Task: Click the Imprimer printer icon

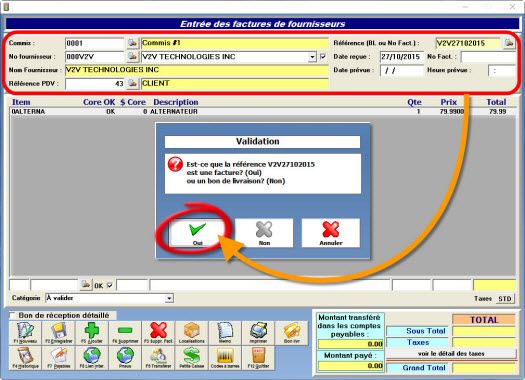Action: [x=258, y=333]
